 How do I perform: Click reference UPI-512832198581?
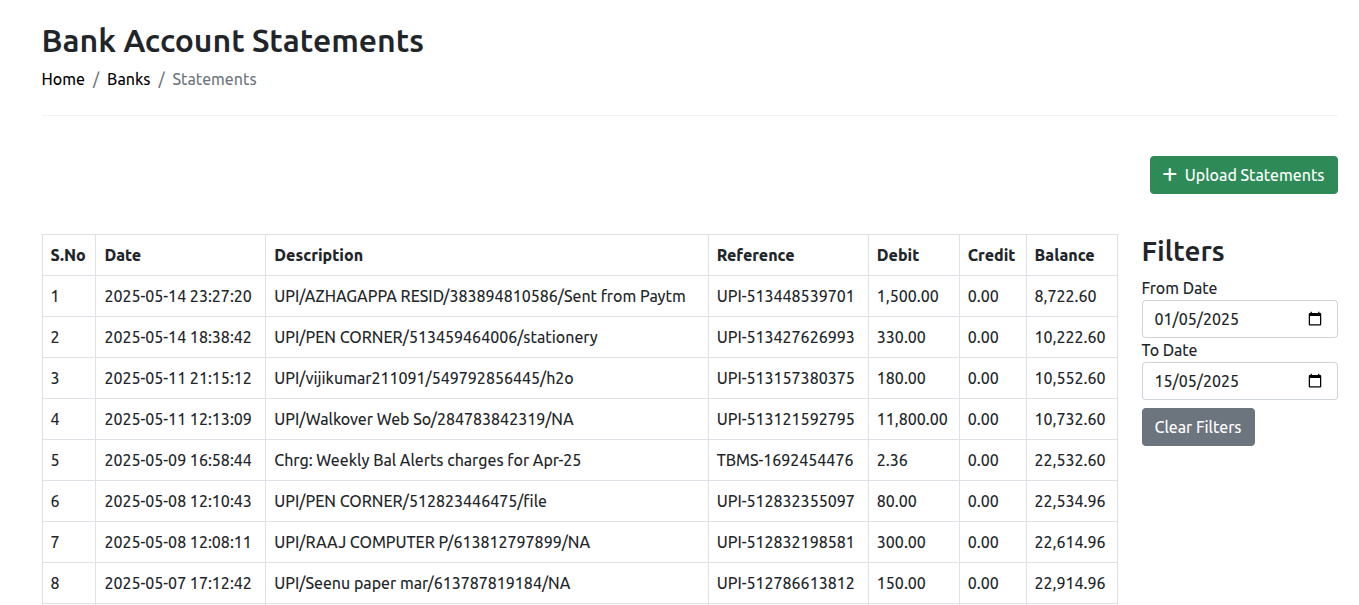pyautogui.click(x=786, y=542)
